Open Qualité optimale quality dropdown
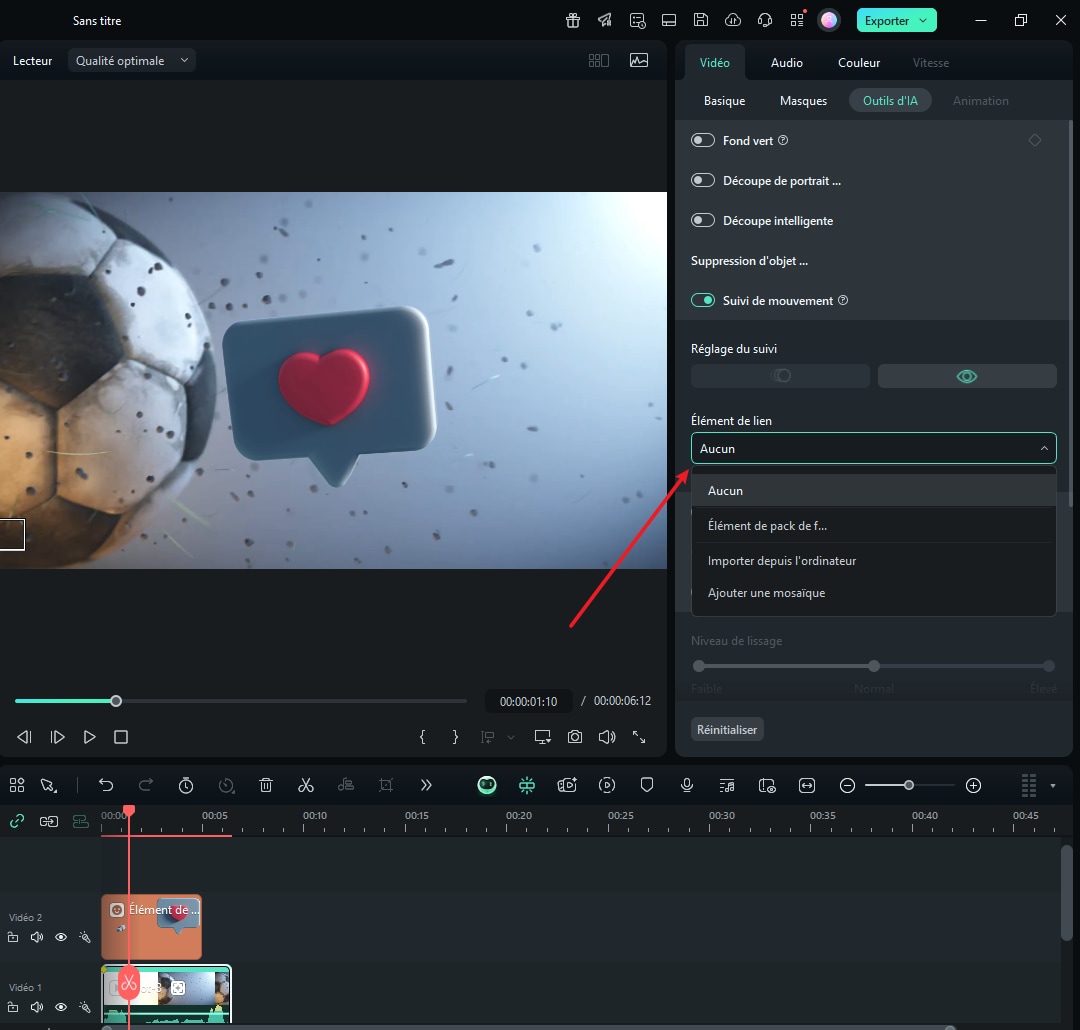The image size is (1080, 1030). pos(132,61)
